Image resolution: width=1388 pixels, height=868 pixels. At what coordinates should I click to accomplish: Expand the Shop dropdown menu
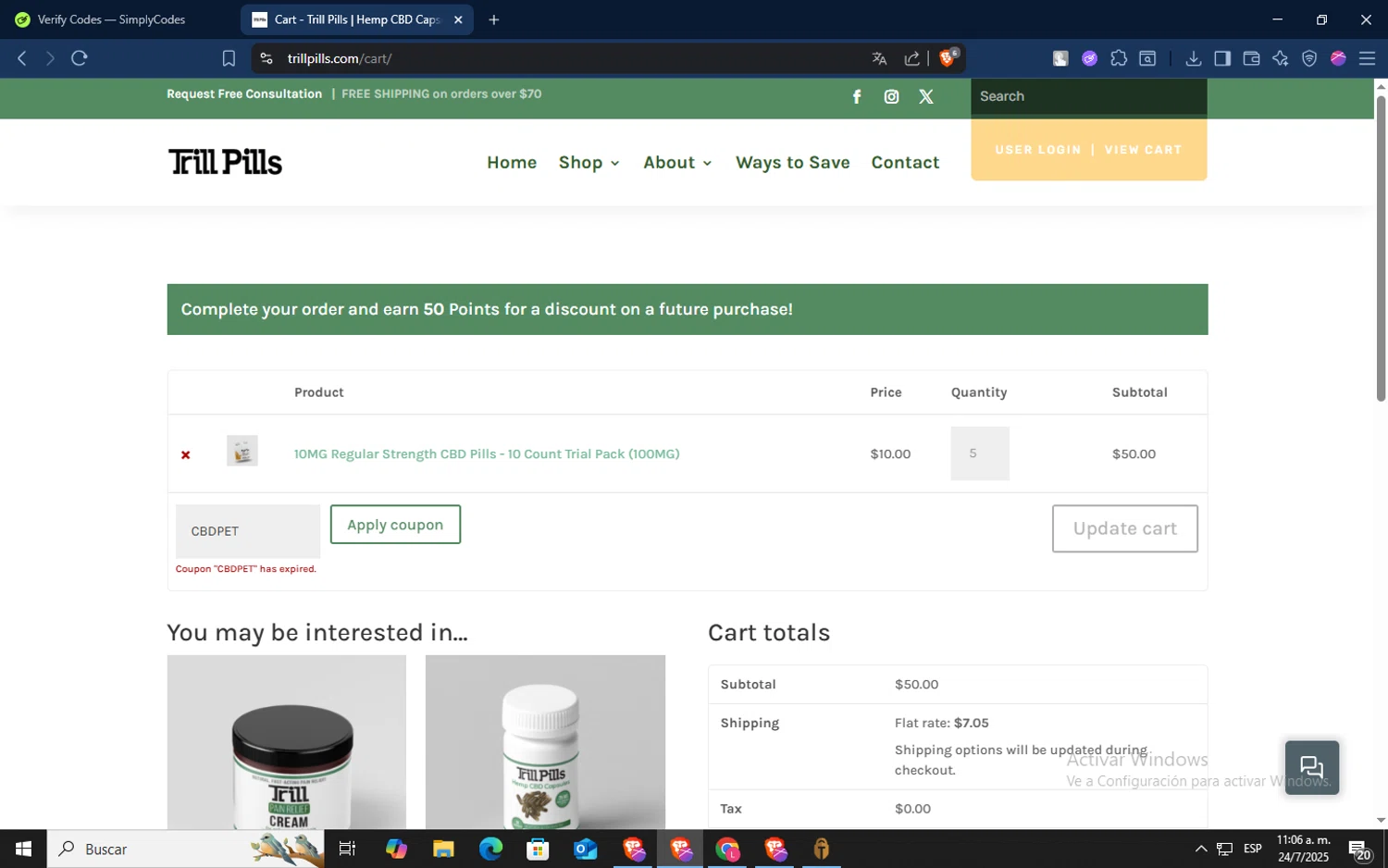point(589,163)
